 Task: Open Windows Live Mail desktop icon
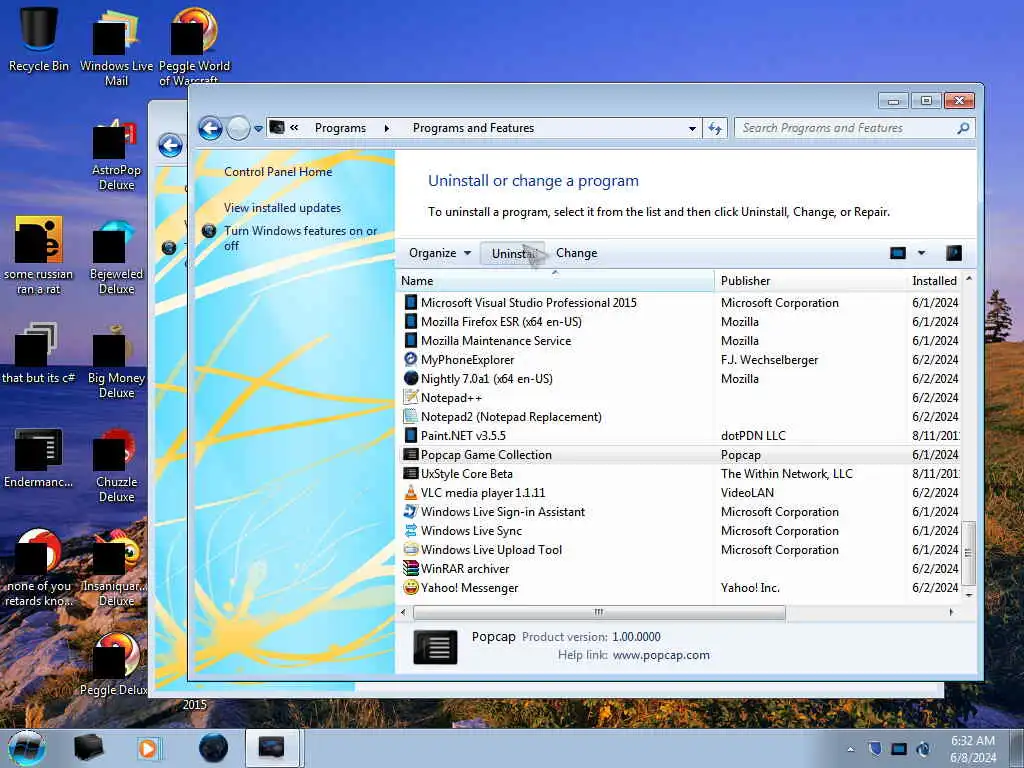[x=116, y=46]
